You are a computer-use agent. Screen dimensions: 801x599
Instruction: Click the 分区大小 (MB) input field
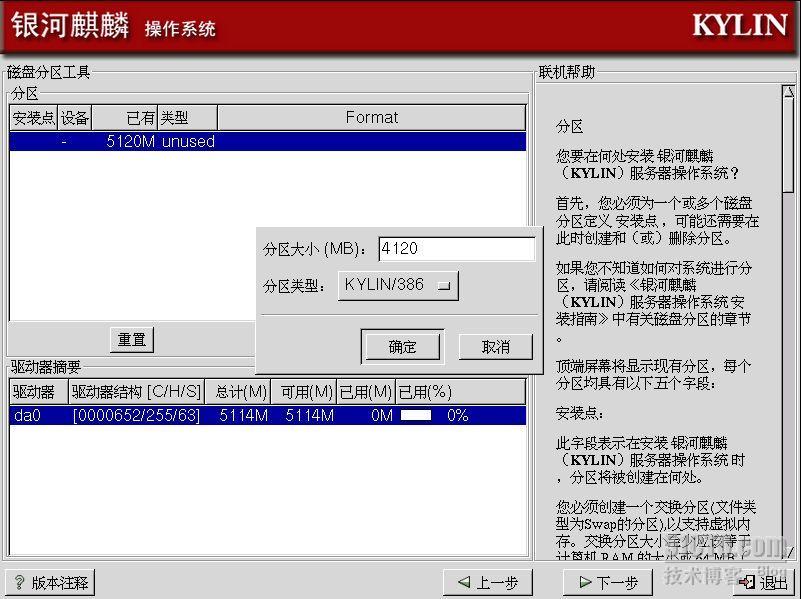coord(456,249)
